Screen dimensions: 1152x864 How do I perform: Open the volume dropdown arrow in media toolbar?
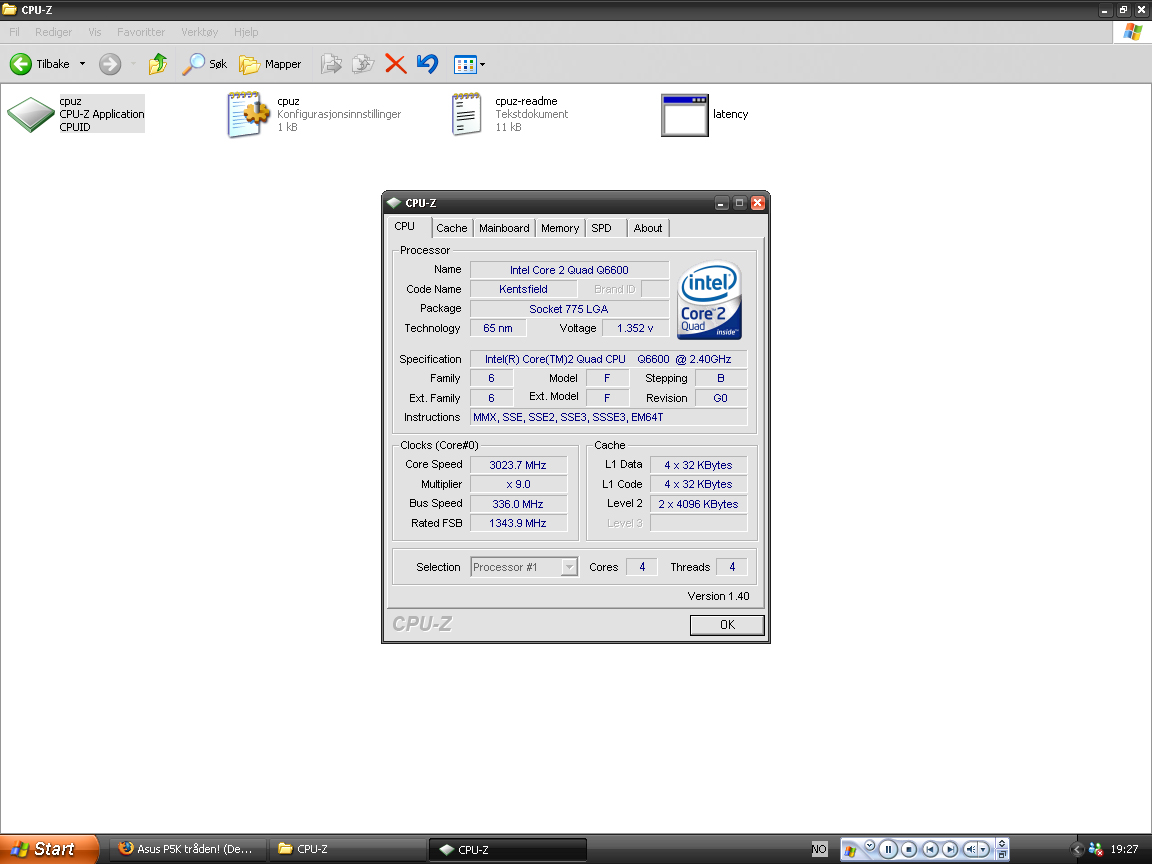[x=983, y=849]
